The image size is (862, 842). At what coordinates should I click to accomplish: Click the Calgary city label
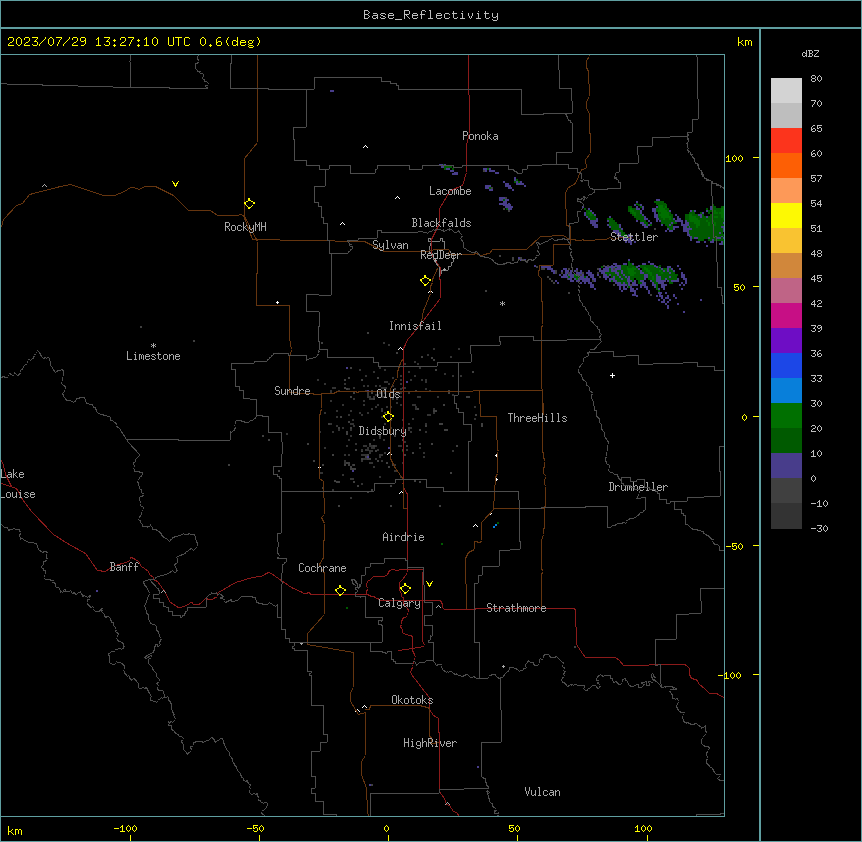tap(399, 603)
